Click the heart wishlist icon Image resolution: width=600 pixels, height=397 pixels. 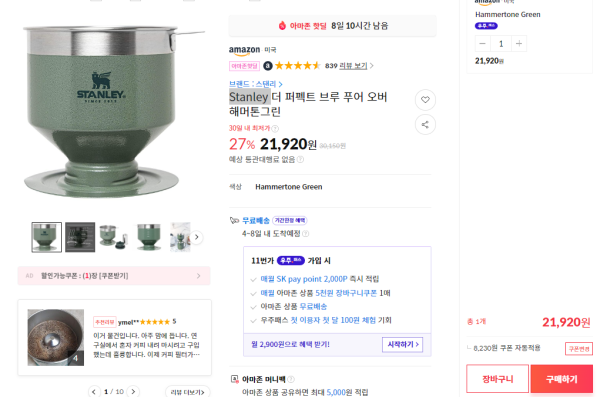[425, 100]
